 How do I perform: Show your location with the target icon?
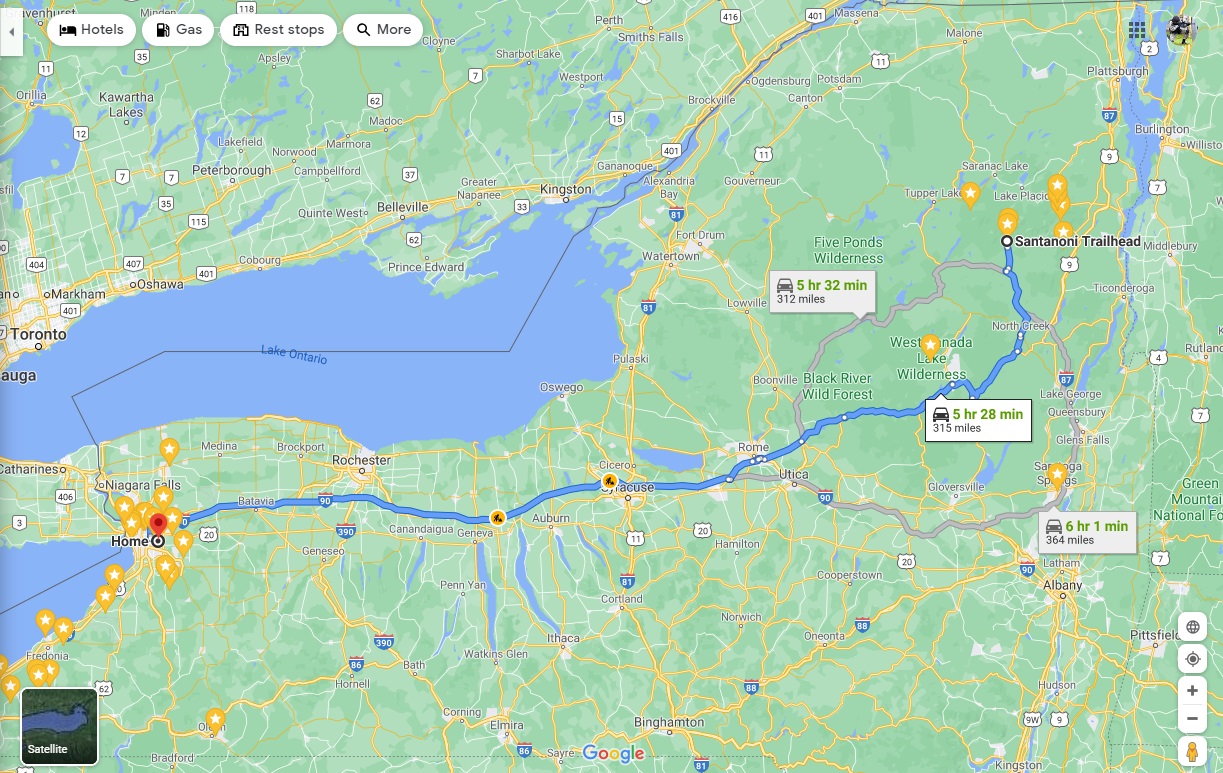(x=1192, y=659)
